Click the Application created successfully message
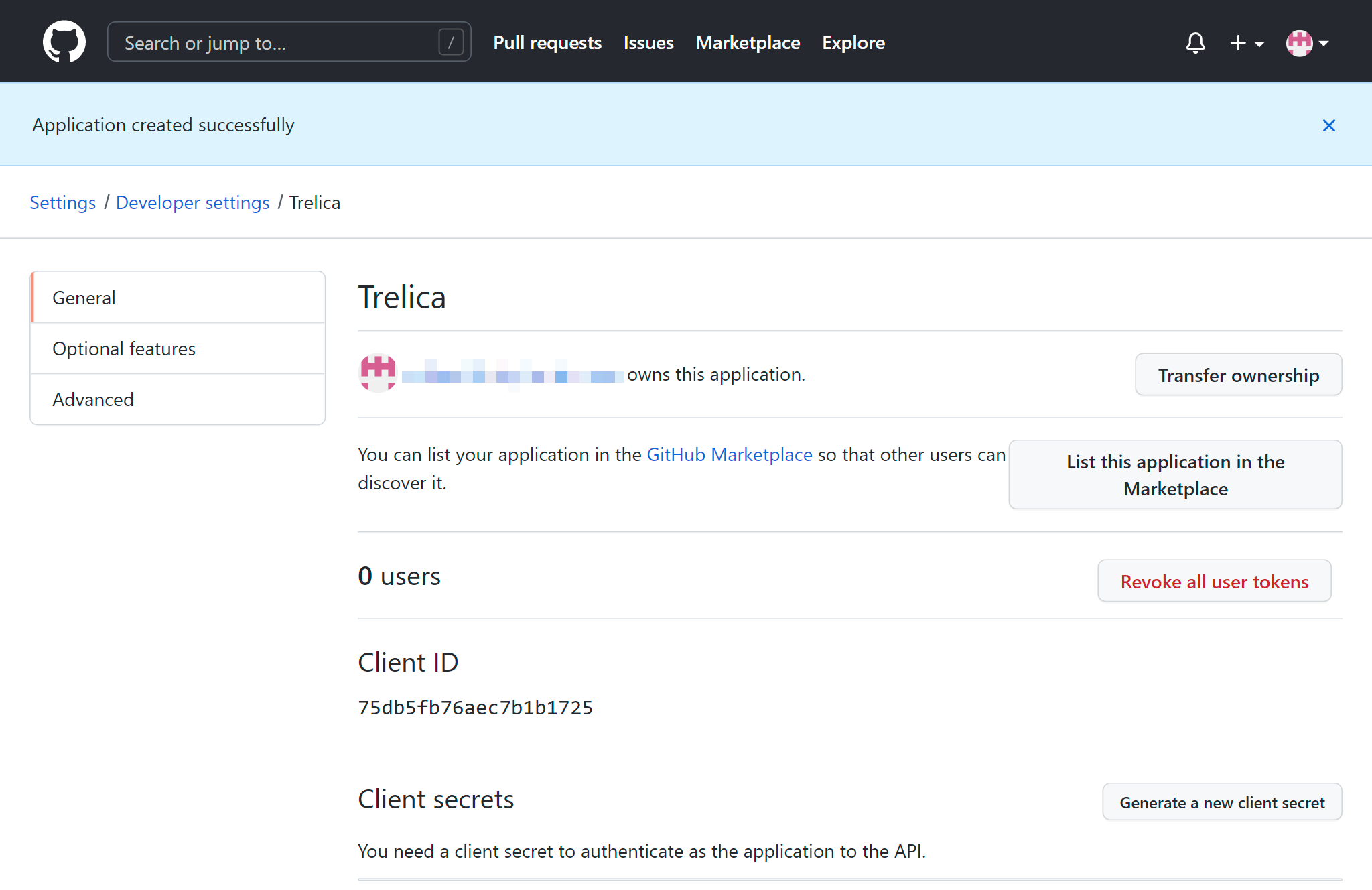This screenshot has width=1372, height=890. tap(163, 125)
